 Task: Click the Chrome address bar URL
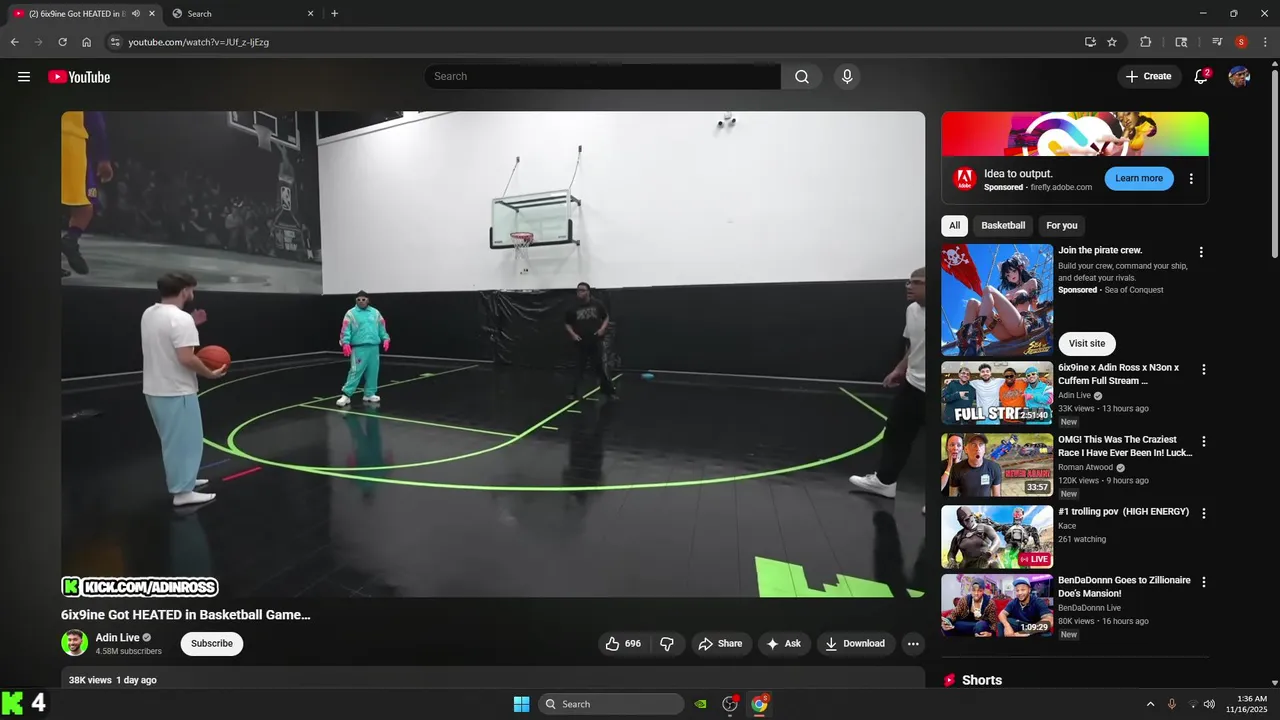[198, 42]
